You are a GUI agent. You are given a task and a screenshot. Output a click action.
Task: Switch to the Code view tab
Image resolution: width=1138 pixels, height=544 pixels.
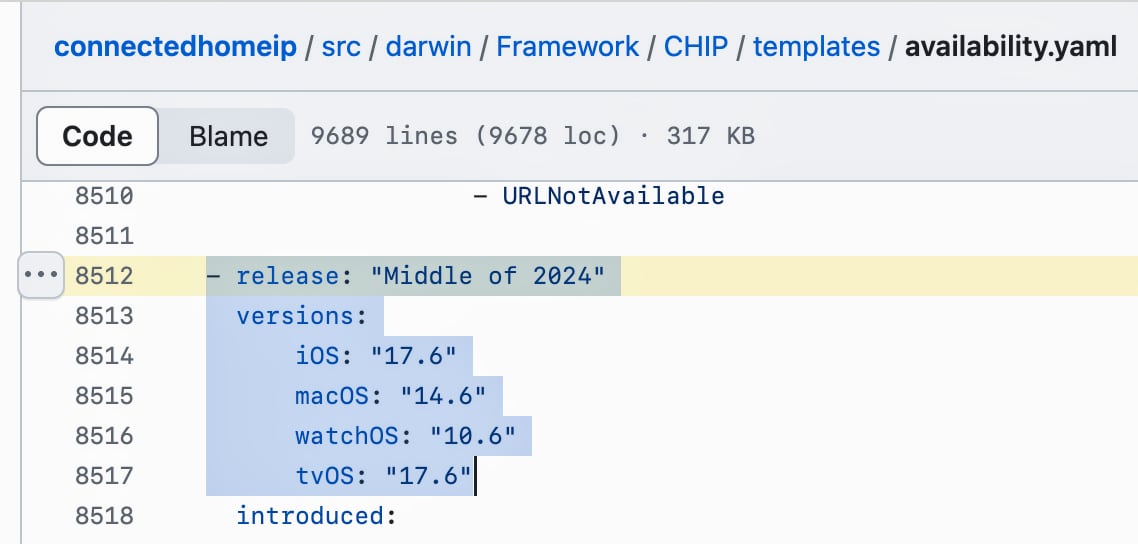97,136
